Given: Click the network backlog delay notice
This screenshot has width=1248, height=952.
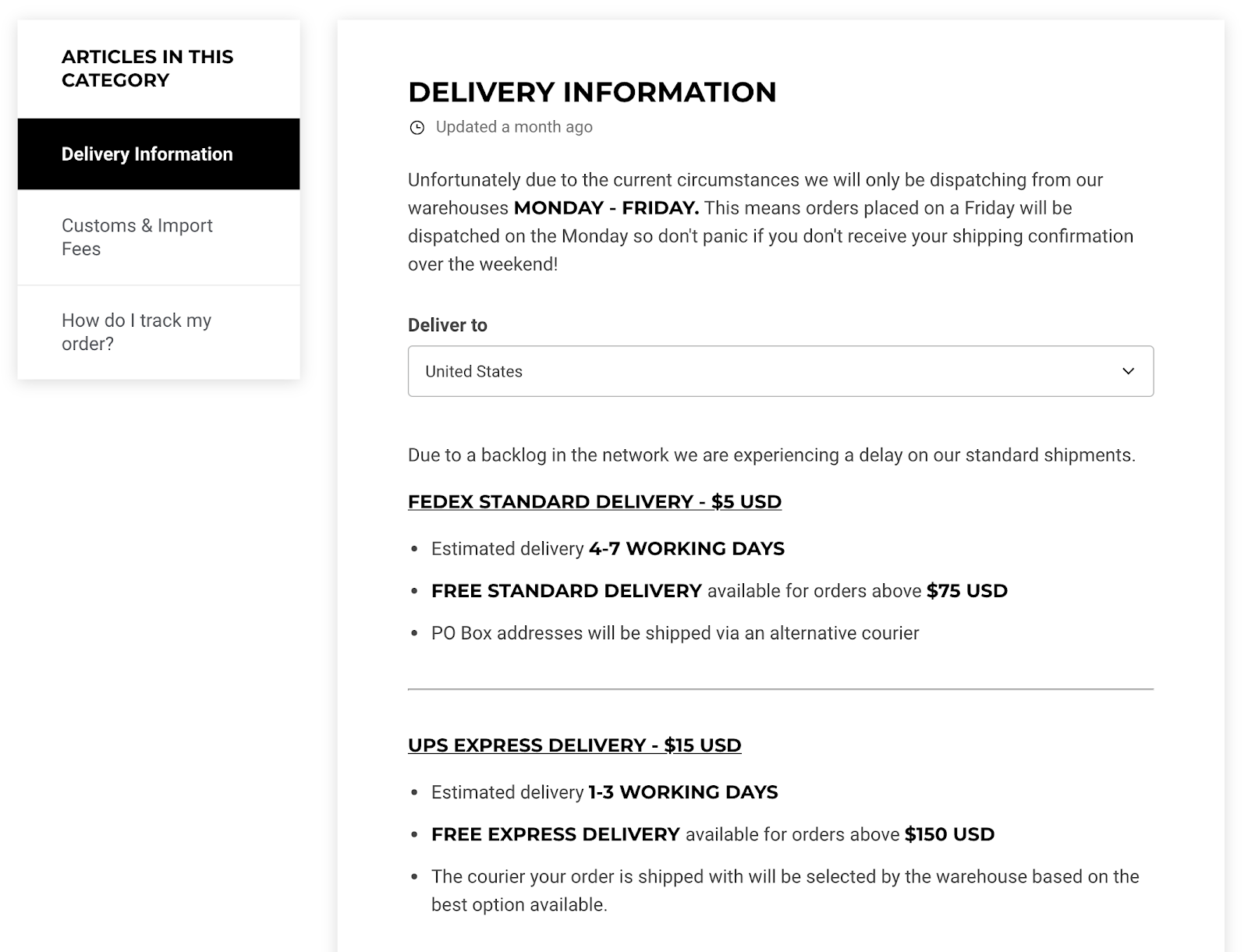Looking at the screenshot, I should point(771,455).
